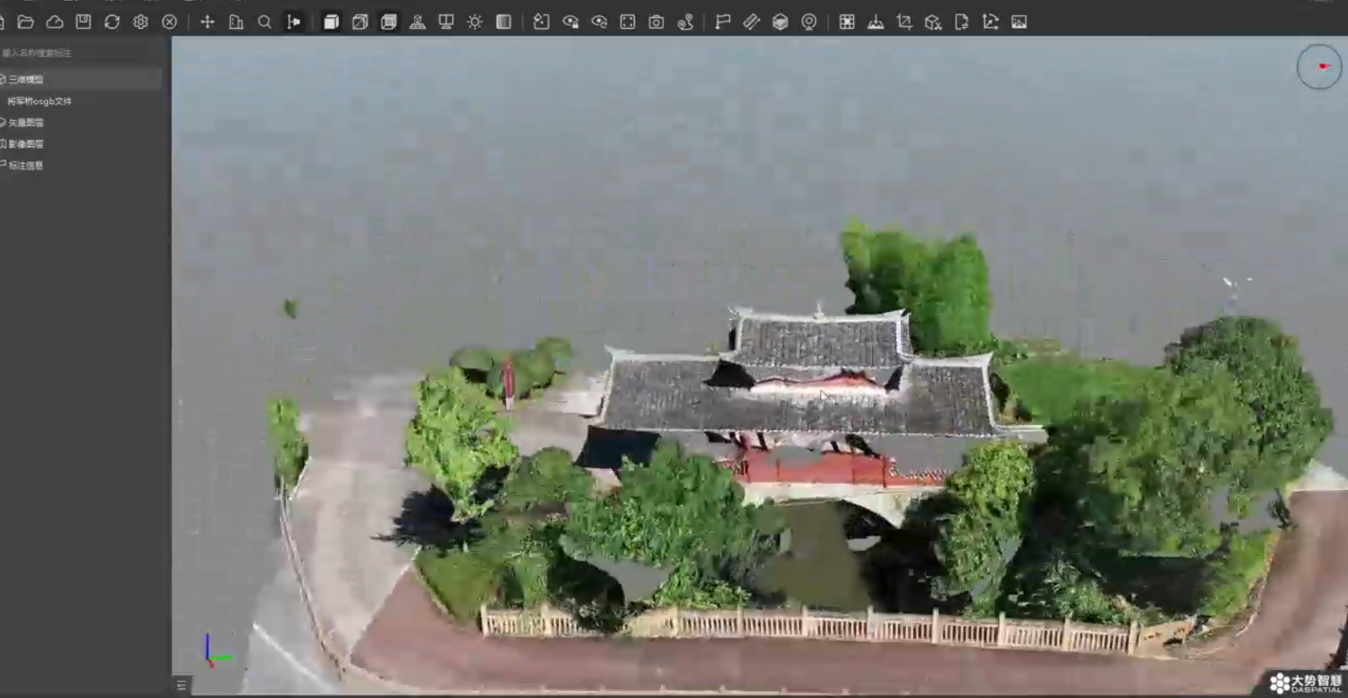Select the osgb file entry in tree
This screenshot has width=1348, height=698.
coord(40,101)
